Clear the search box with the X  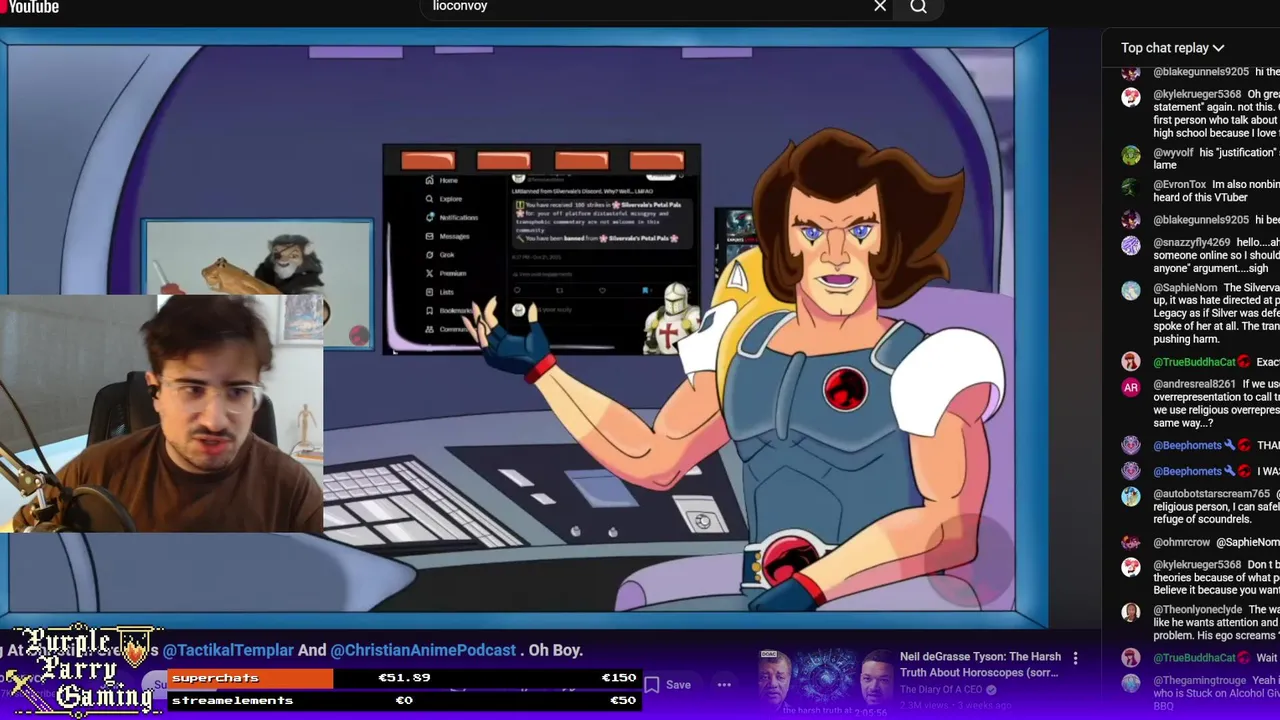click(x=880, y=6)
